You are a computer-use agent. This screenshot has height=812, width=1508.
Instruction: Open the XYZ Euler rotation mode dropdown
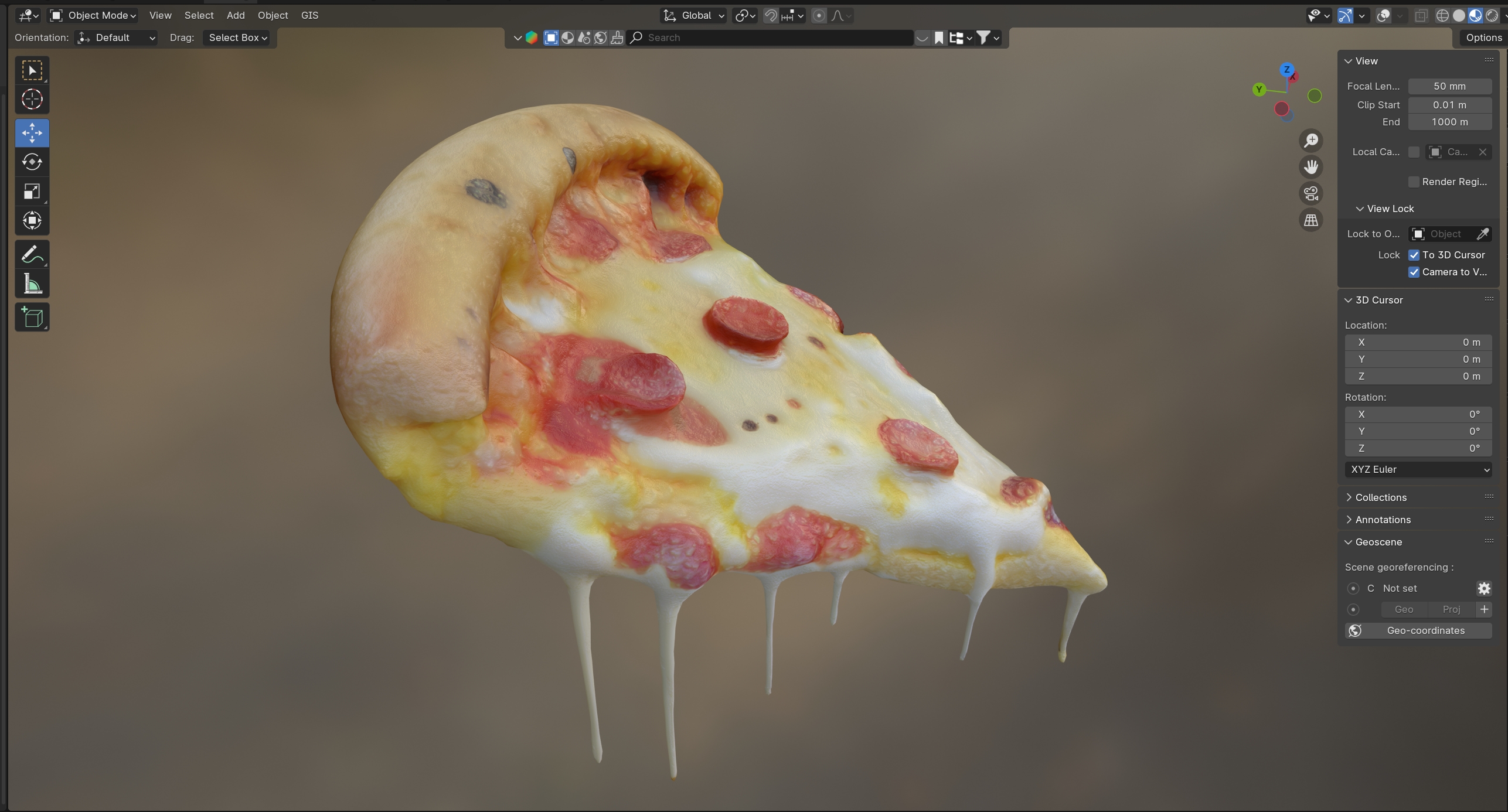pos(1418,469)
